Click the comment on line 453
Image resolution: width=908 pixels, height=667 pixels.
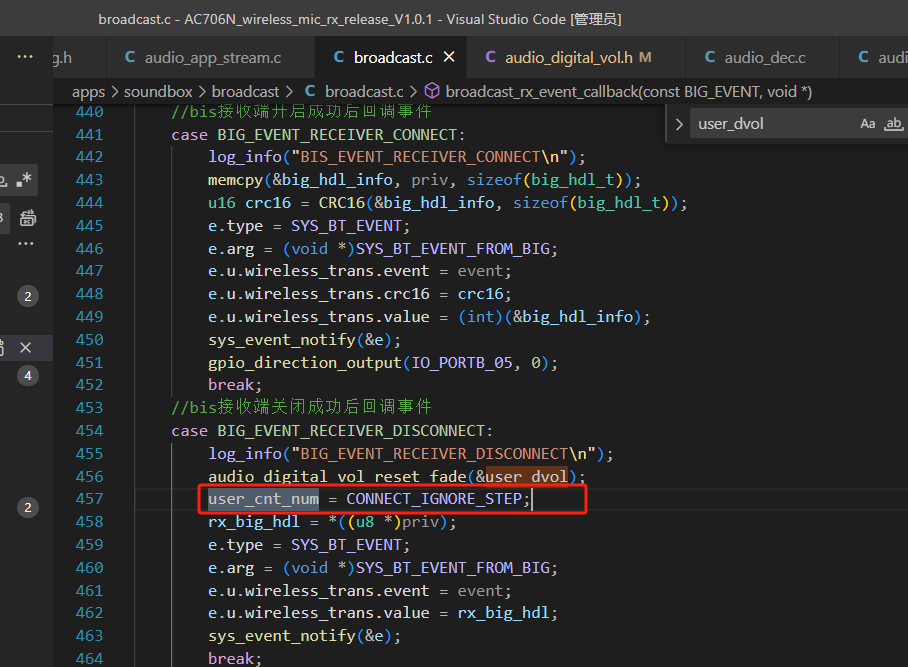pos(302,407)
